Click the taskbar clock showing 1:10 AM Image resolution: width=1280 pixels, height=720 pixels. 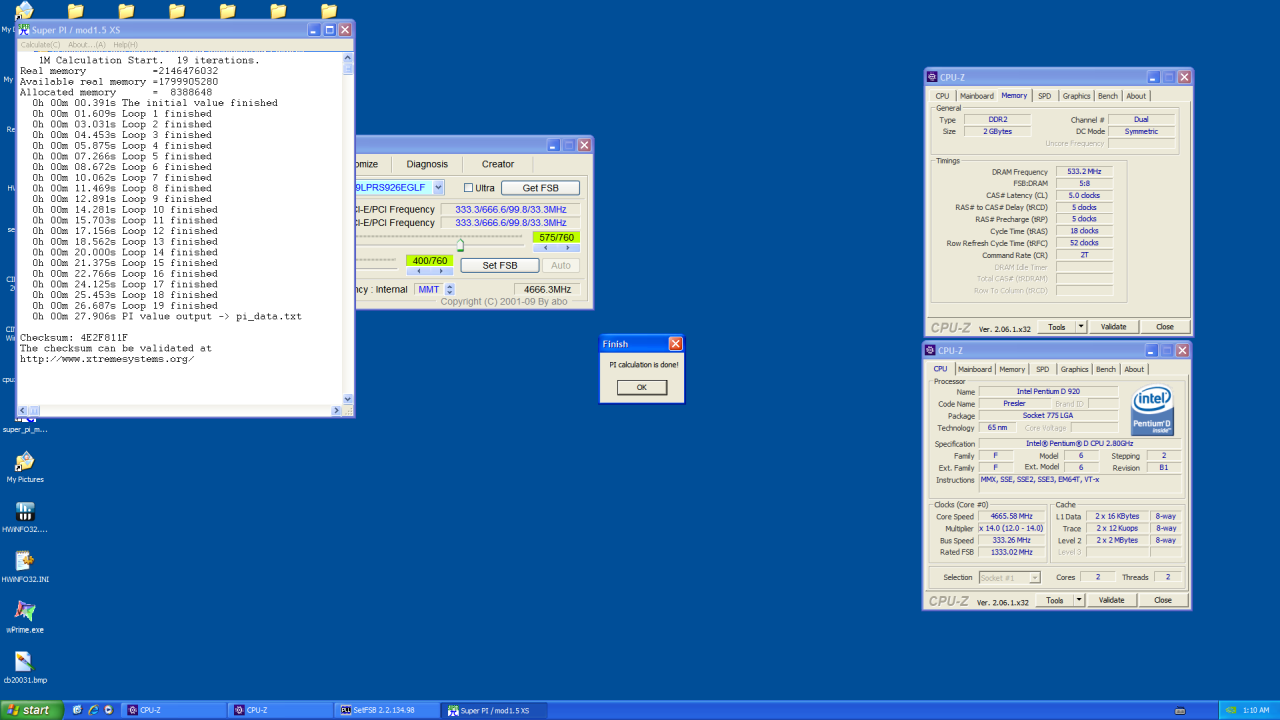pos(1256,710)
